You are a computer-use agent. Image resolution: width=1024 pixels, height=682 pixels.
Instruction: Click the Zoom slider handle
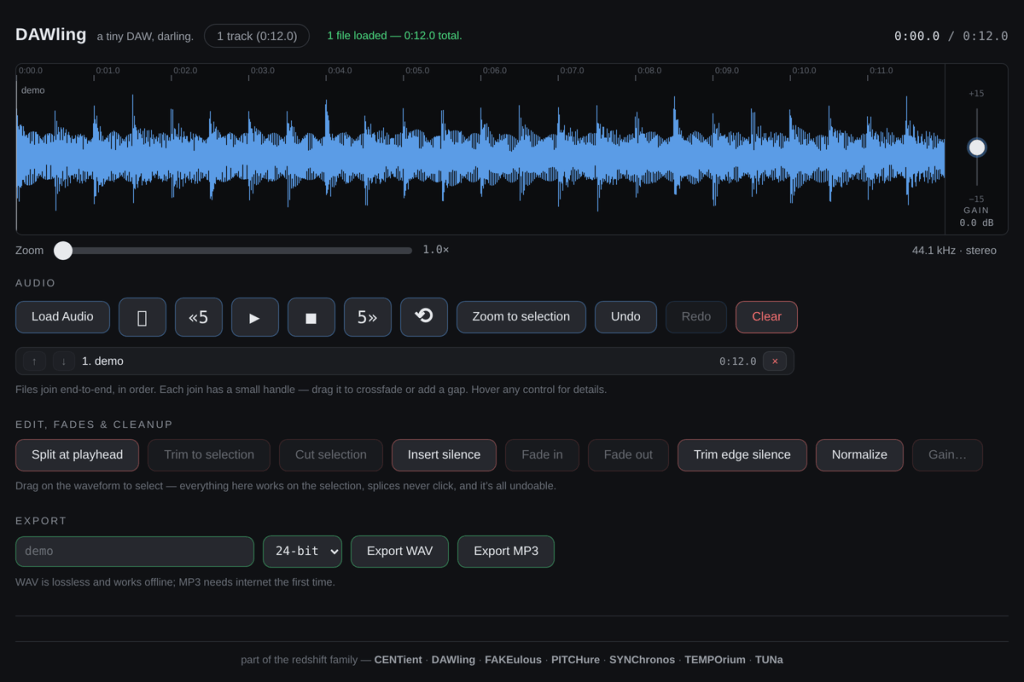[63, 250]
